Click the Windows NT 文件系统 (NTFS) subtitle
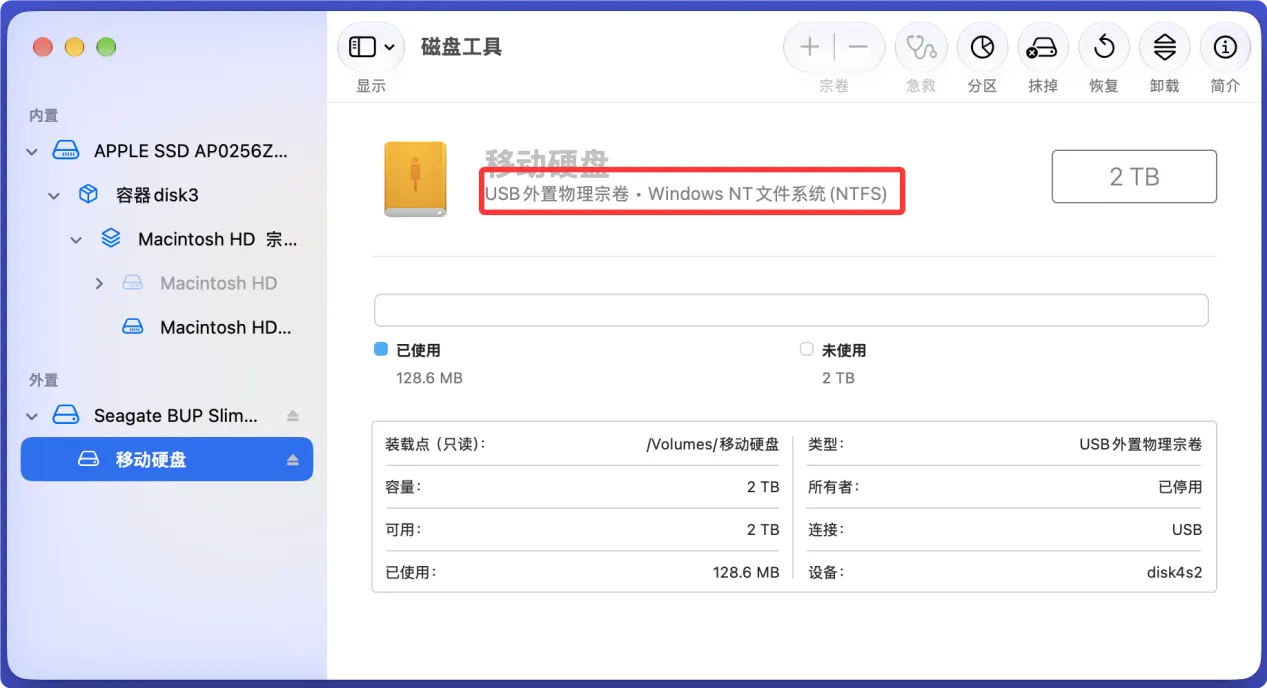 tap(768, 194)
